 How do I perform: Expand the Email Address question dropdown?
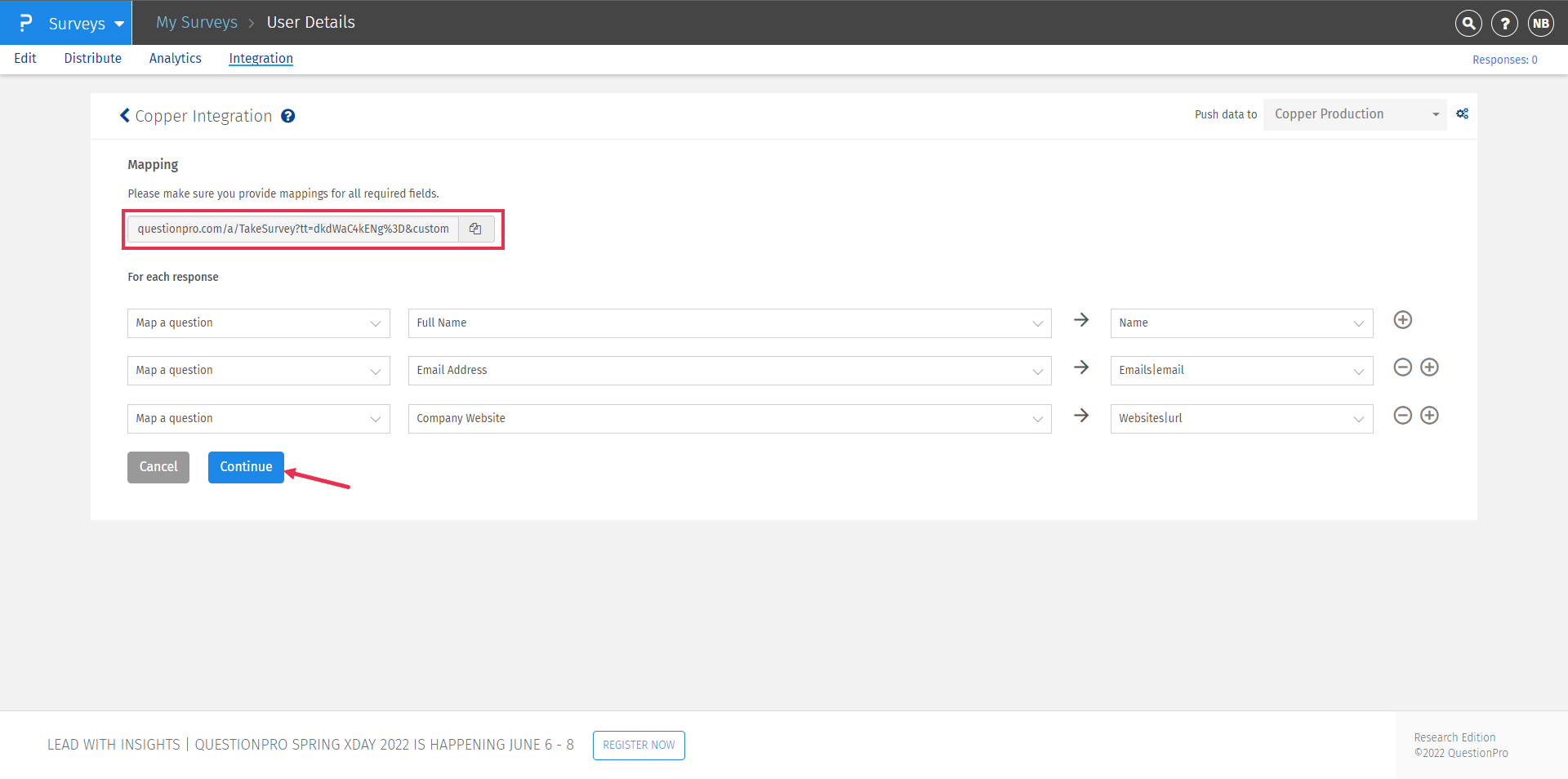coord(729,371)
